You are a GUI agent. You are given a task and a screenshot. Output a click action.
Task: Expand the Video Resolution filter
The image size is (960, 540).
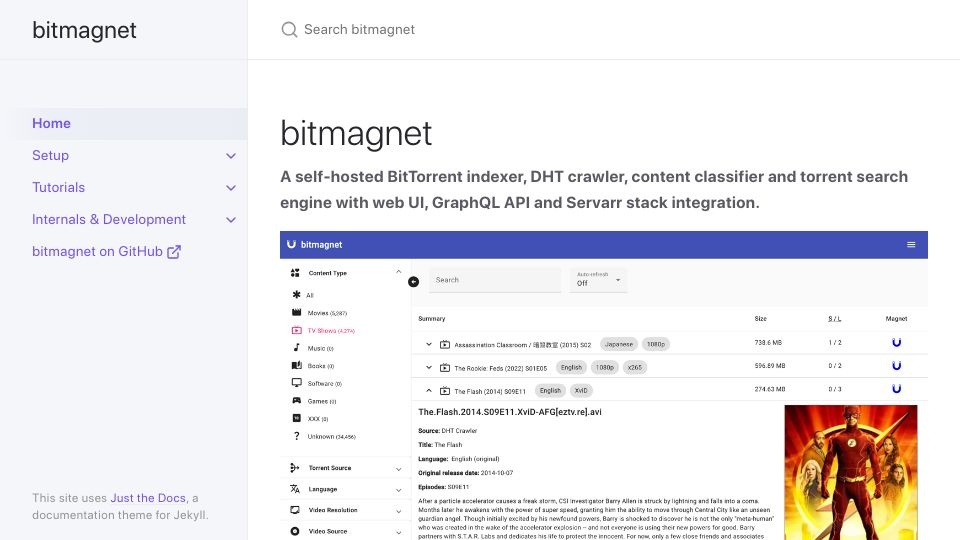pos(399,511)
